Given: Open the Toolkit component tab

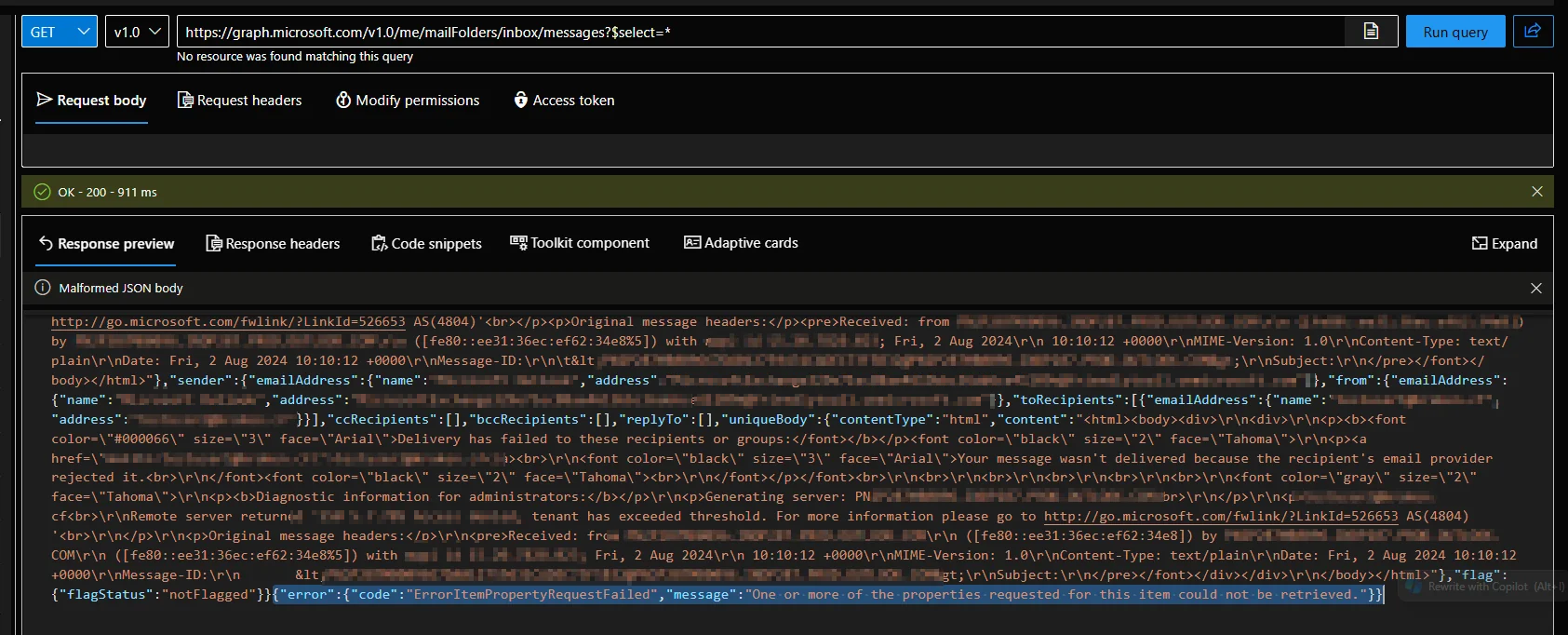Looking at the screenshot, I should point(580,243).
